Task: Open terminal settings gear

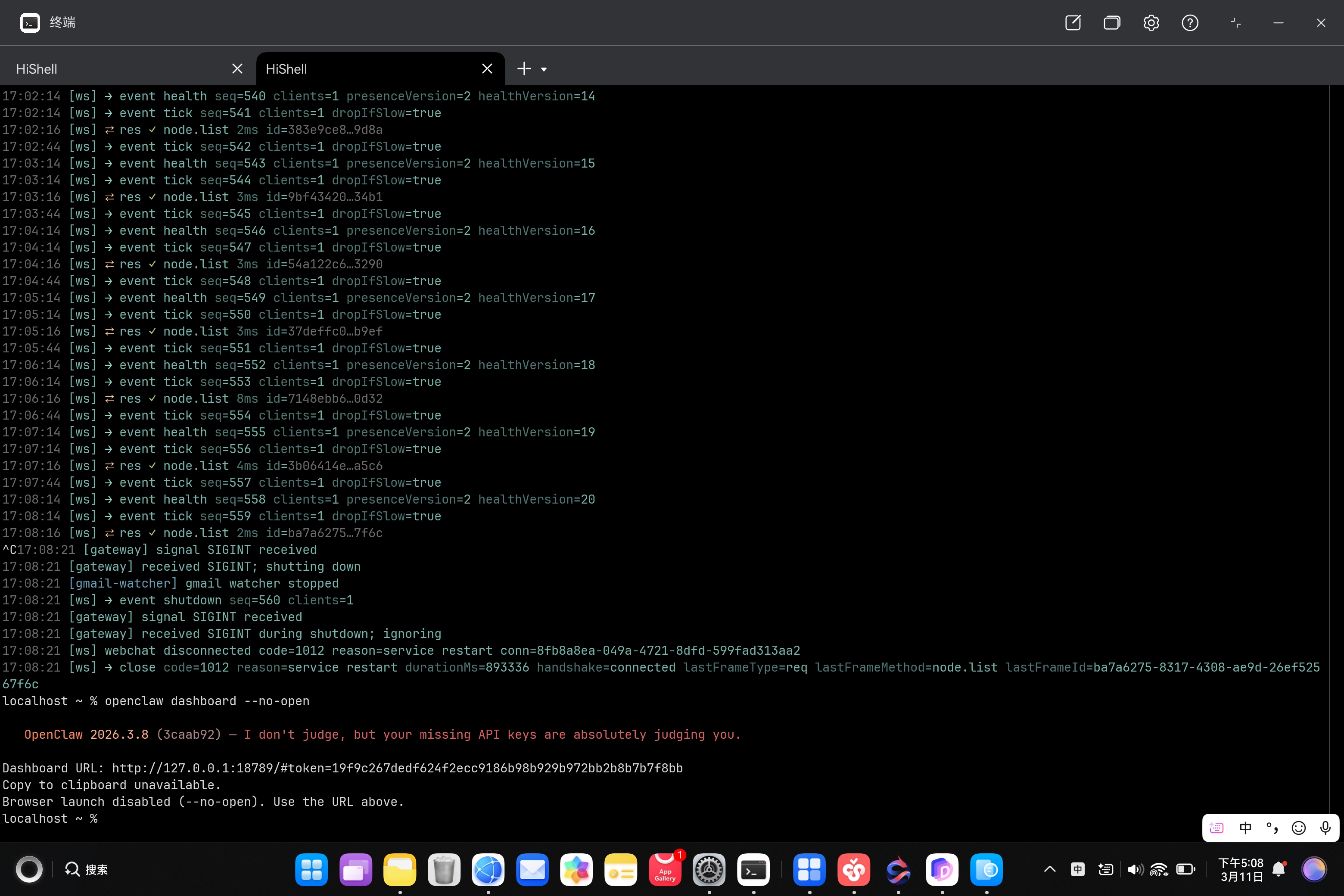Action: point(1151,23)
